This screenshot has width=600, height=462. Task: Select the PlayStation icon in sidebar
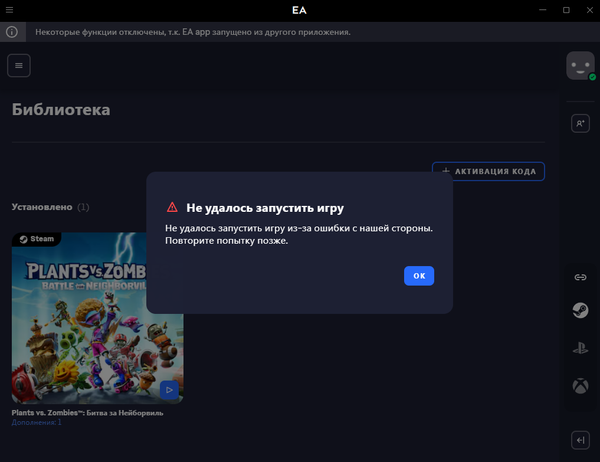[x=579, y=348]
